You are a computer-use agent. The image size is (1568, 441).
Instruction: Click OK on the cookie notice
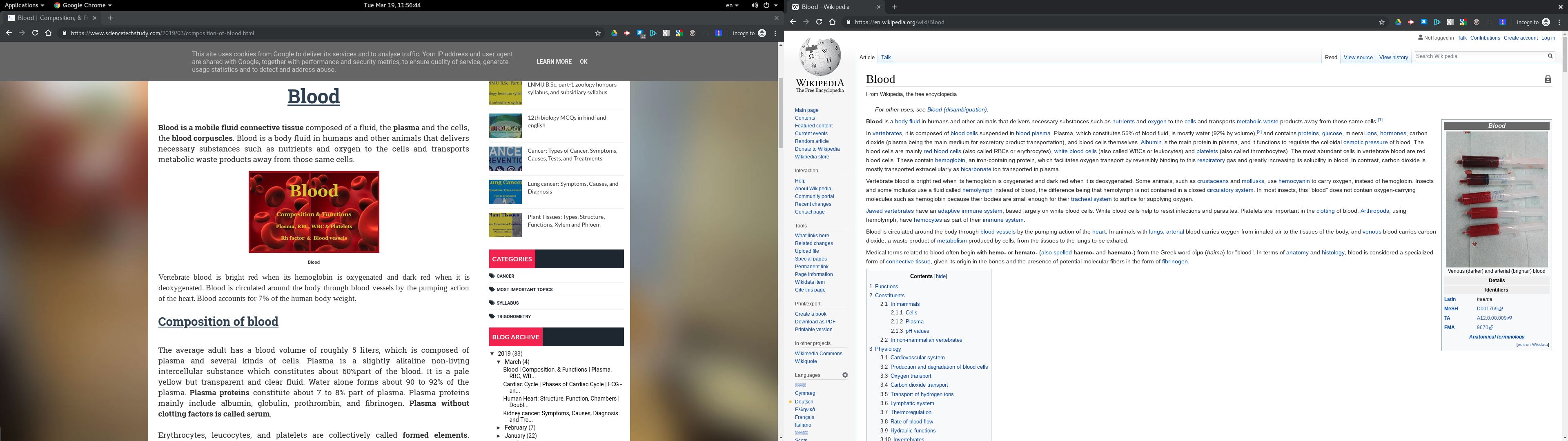click(x=583, y=62)
